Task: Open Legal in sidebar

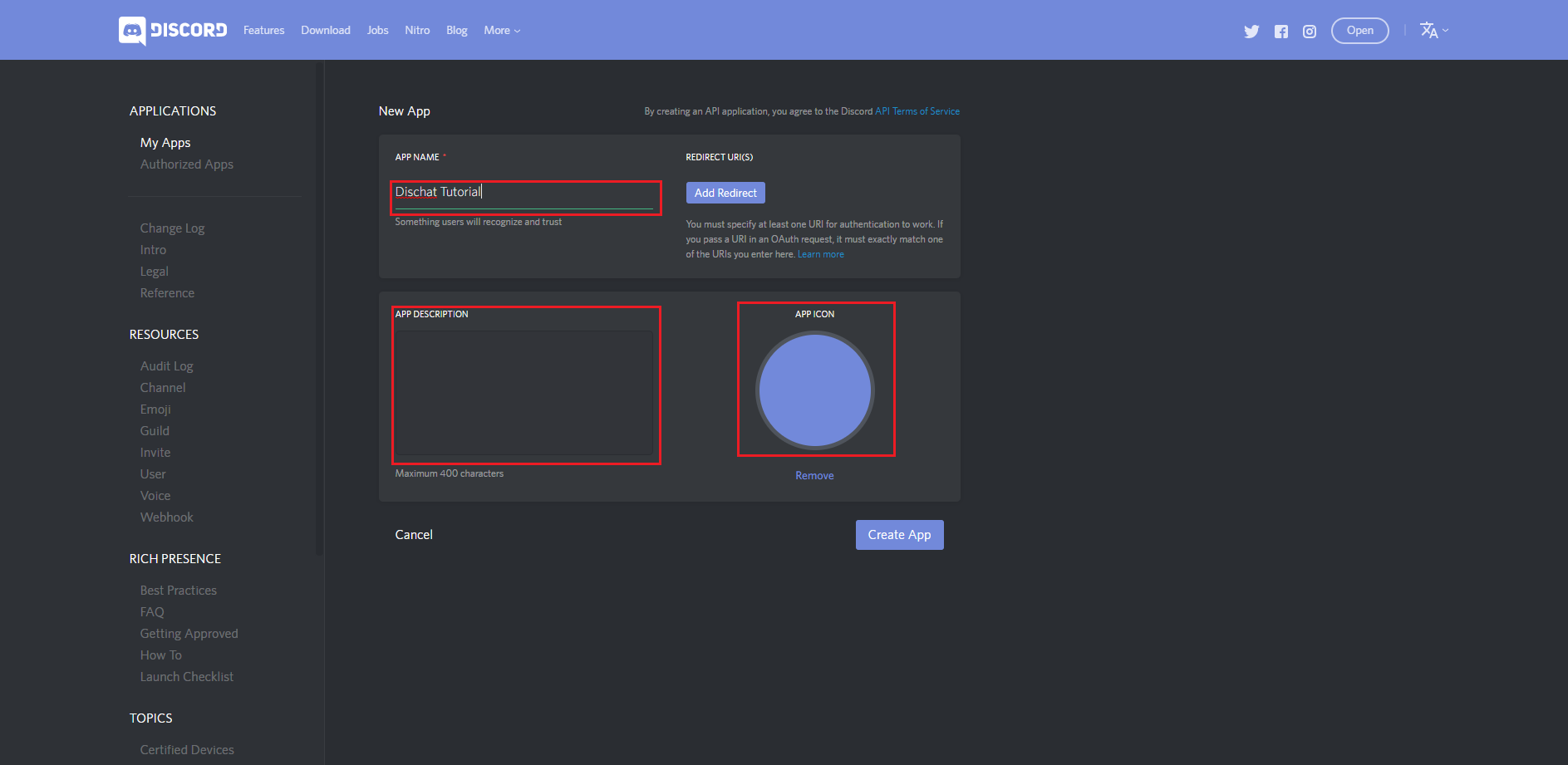Action: pos(155,272)
